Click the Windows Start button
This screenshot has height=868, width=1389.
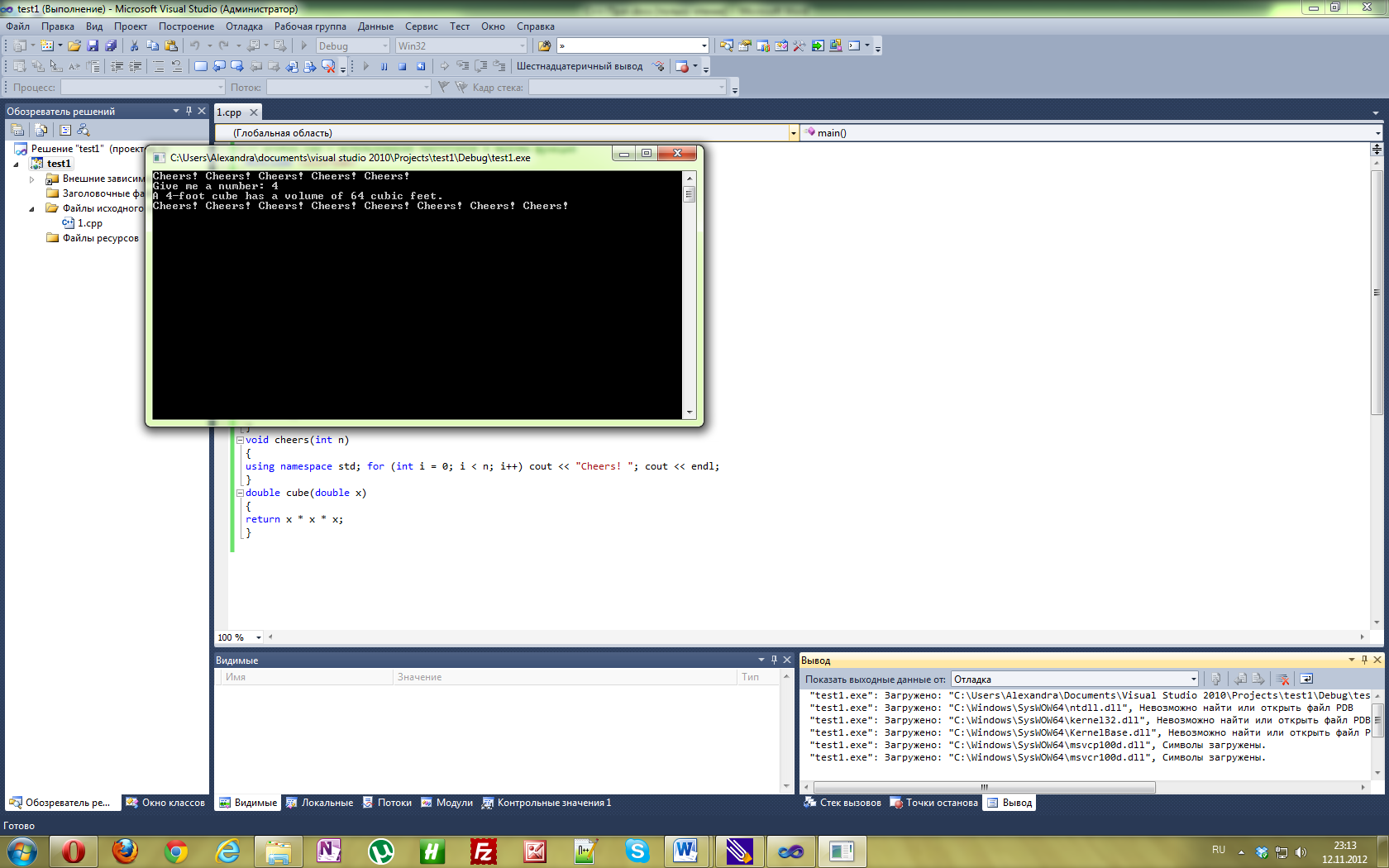click(x=21, y=851)
